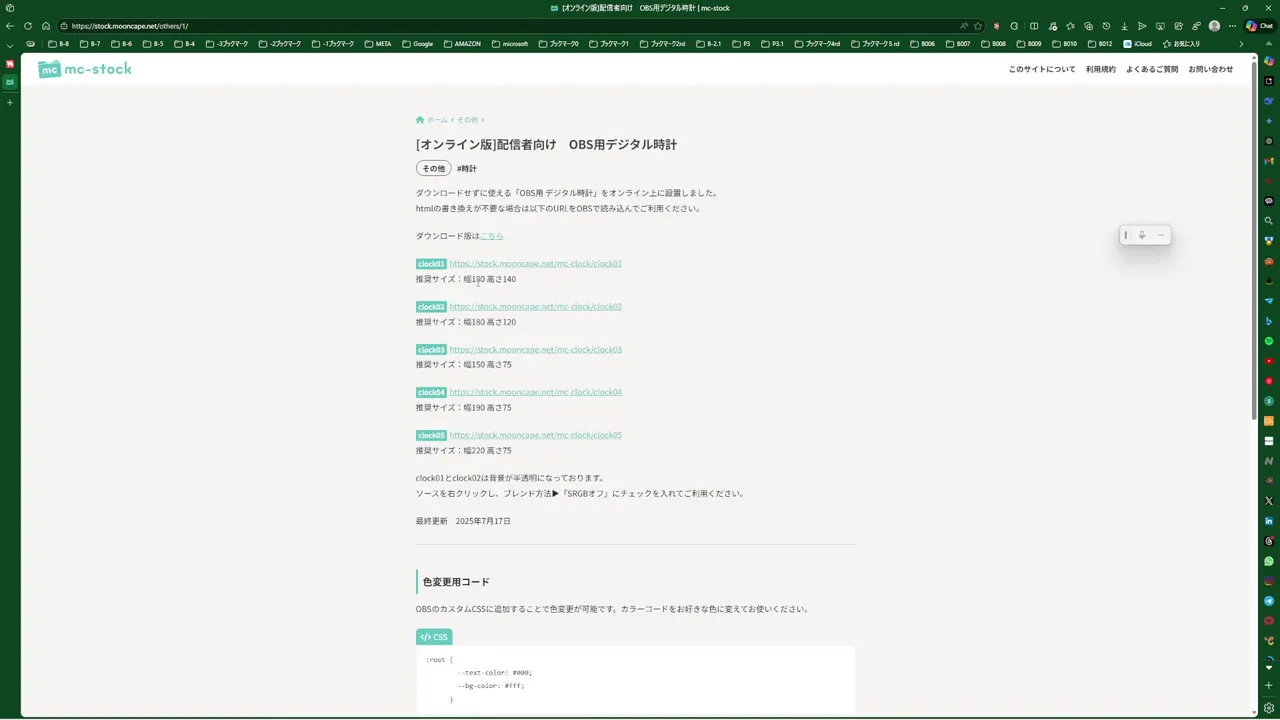
Task: Open the お気に入り favorites folder
Action: 1181,44
